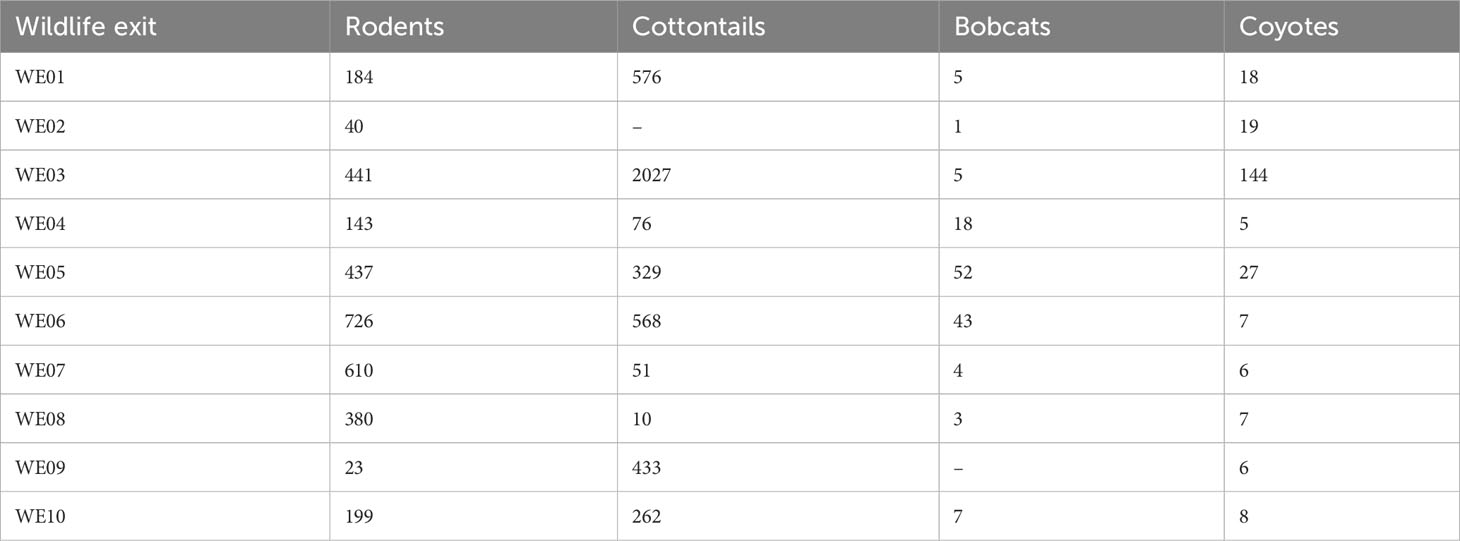Select the 52 bobcats cell
The image size is (1460, 541).
point(963,273)
